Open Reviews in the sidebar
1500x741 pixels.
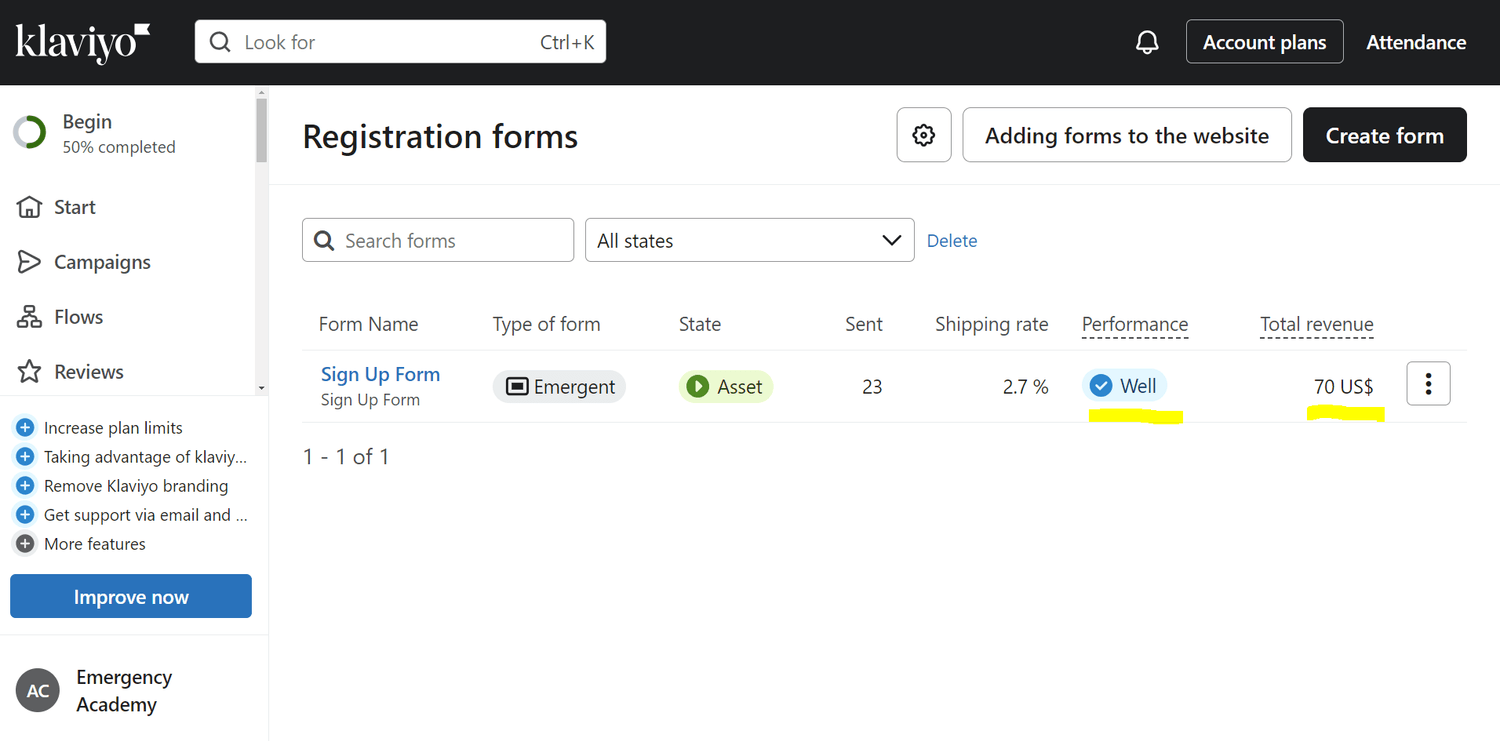(89, 372)
